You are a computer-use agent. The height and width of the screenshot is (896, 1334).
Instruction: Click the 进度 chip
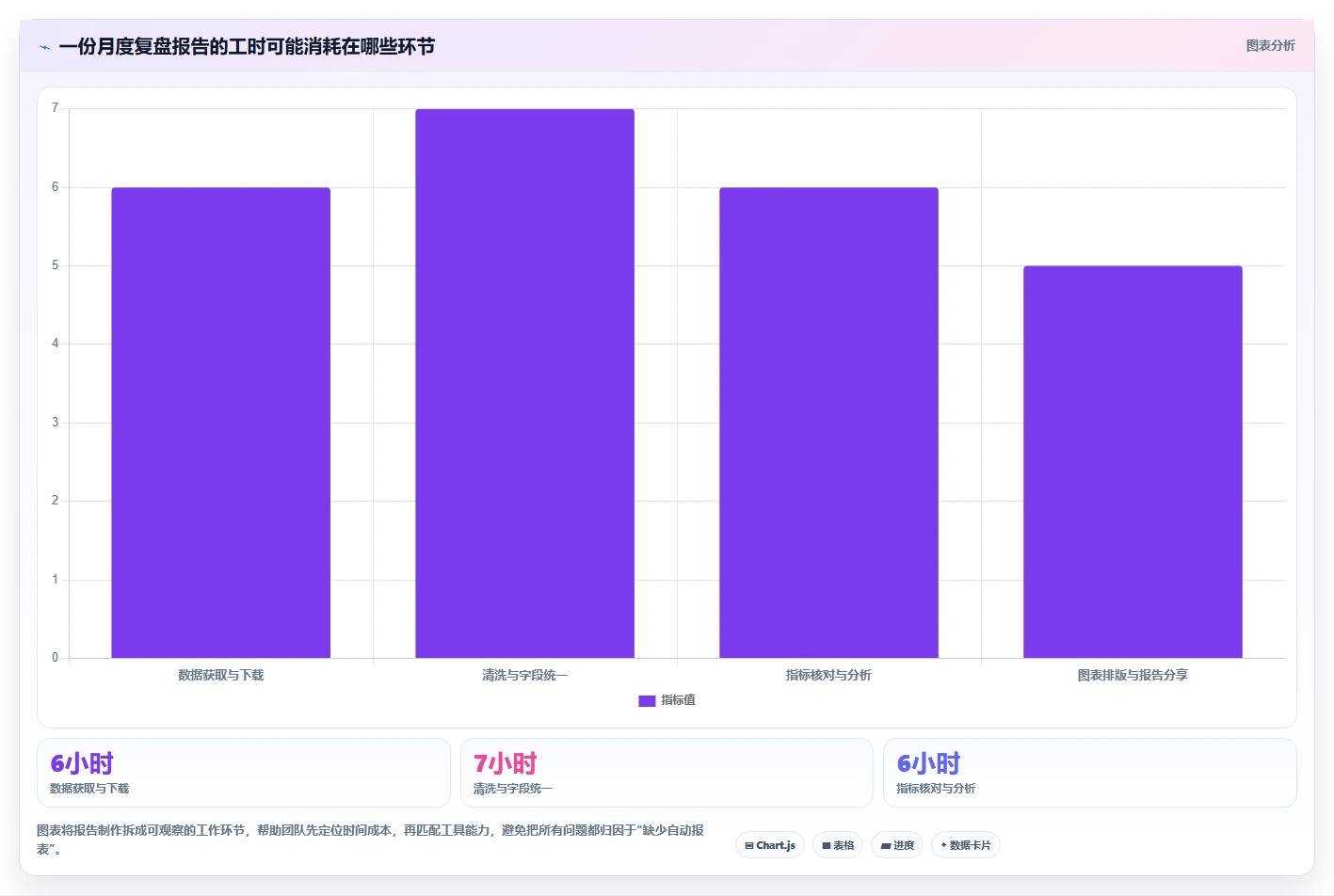click(x=897, y=845)
